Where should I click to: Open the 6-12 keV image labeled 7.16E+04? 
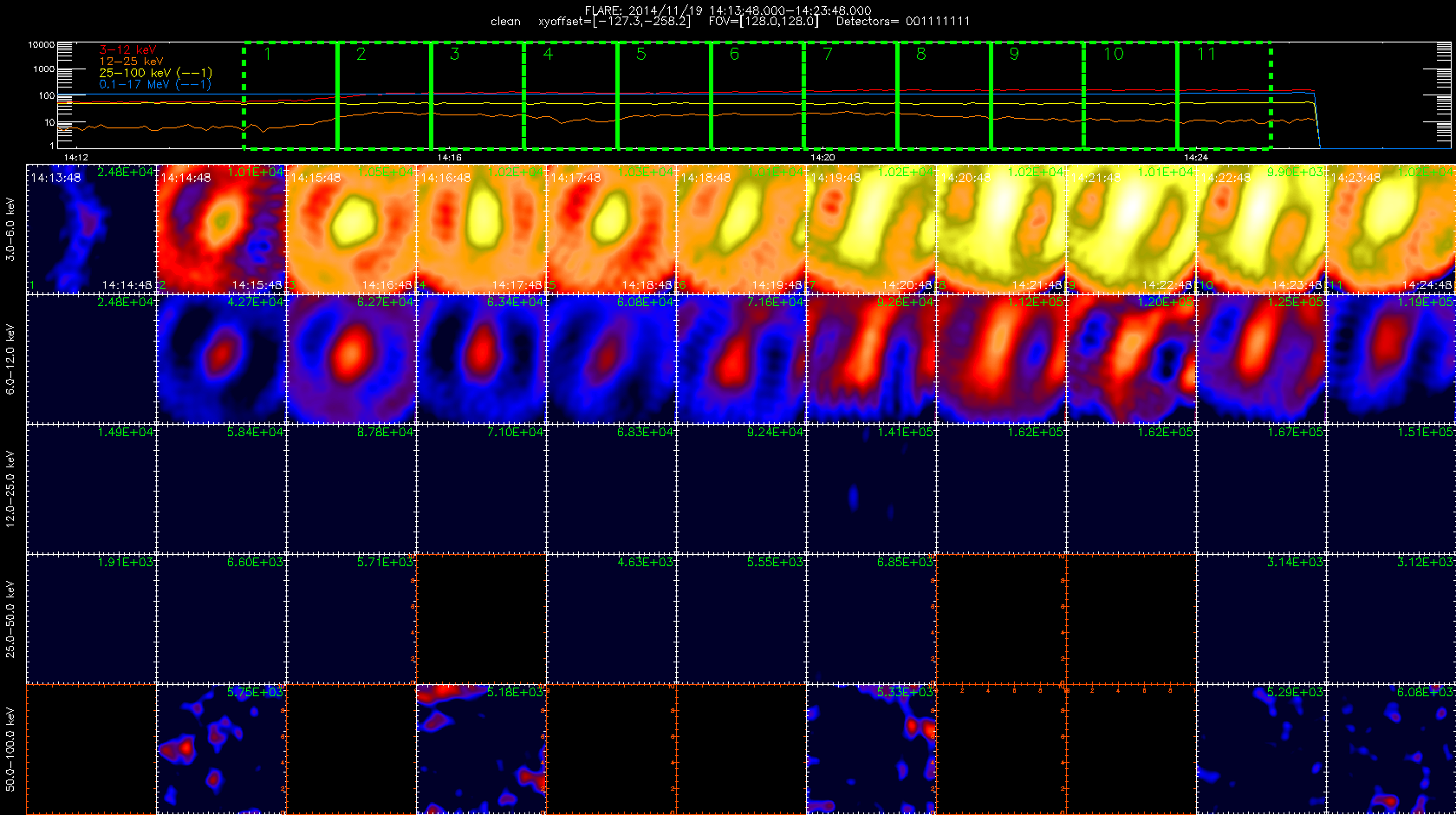[742, 359]
